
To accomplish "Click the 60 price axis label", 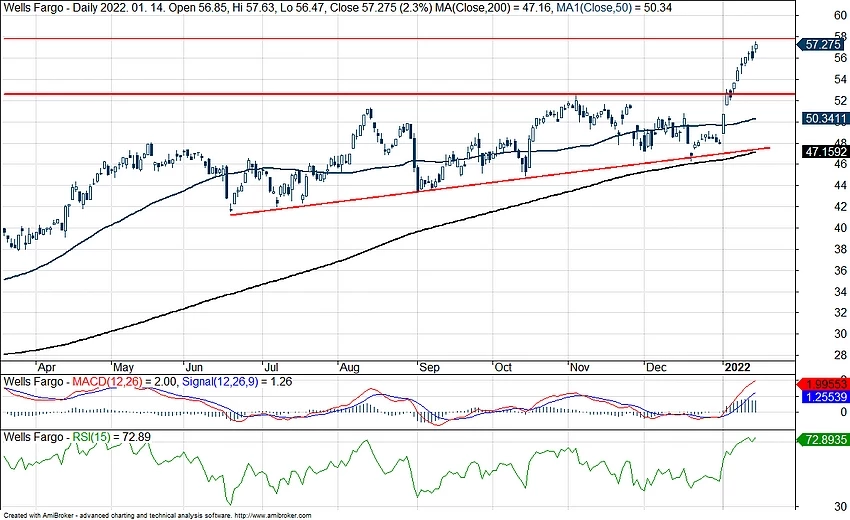I will coord(840,16).
